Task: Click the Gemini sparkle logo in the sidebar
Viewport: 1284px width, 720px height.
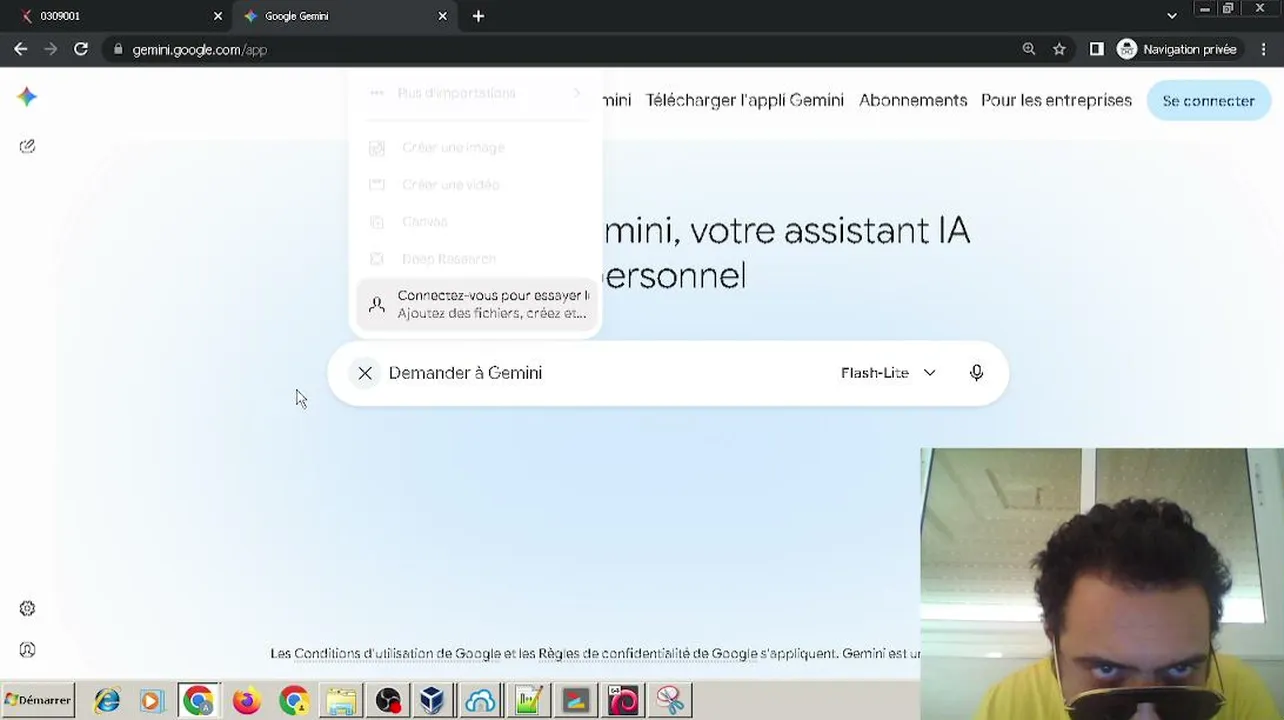Action: 27,96
